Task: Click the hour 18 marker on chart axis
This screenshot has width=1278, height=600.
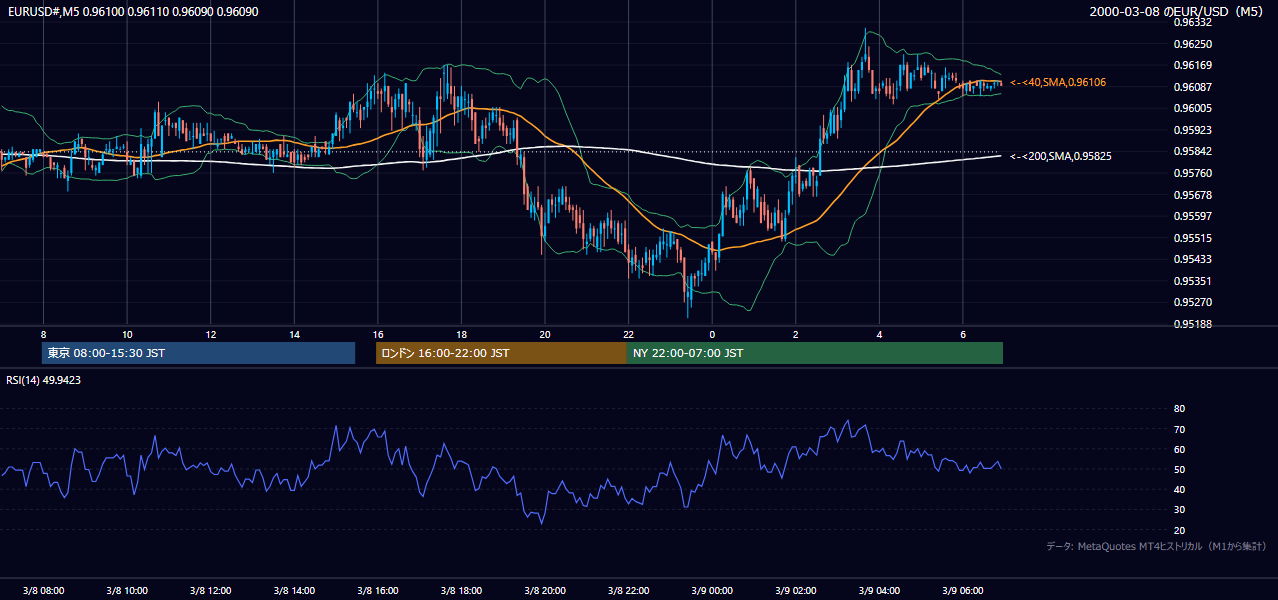Action: (461, 334)
